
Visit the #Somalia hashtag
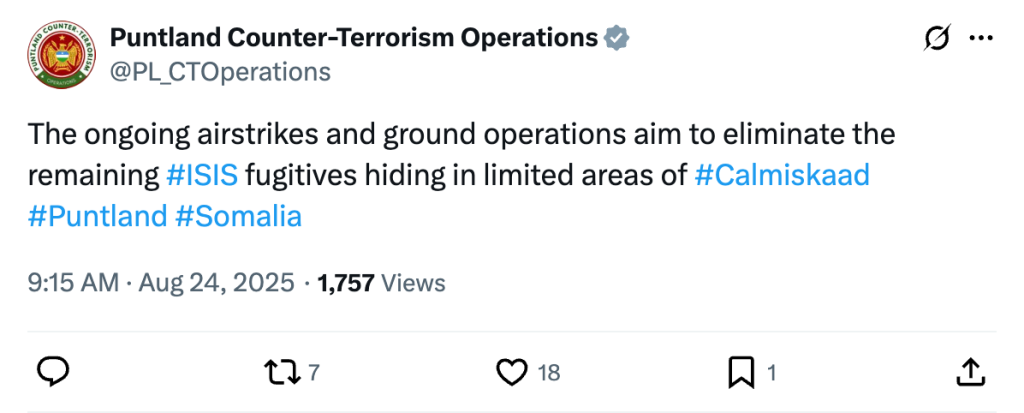(238, 216)
